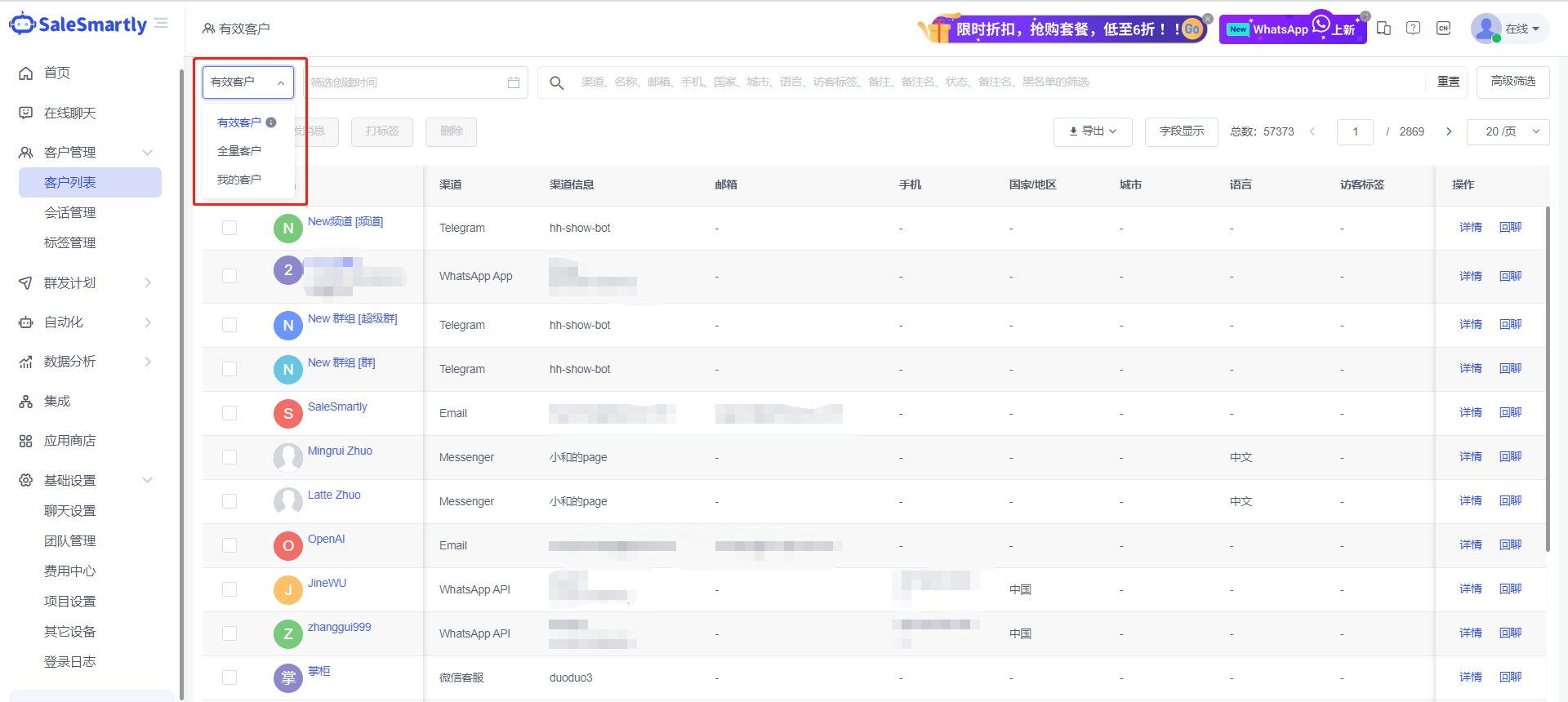The image size is (1568, 702).
Task: Open the OpenAI customer name link
Action: tap(327, 539)
